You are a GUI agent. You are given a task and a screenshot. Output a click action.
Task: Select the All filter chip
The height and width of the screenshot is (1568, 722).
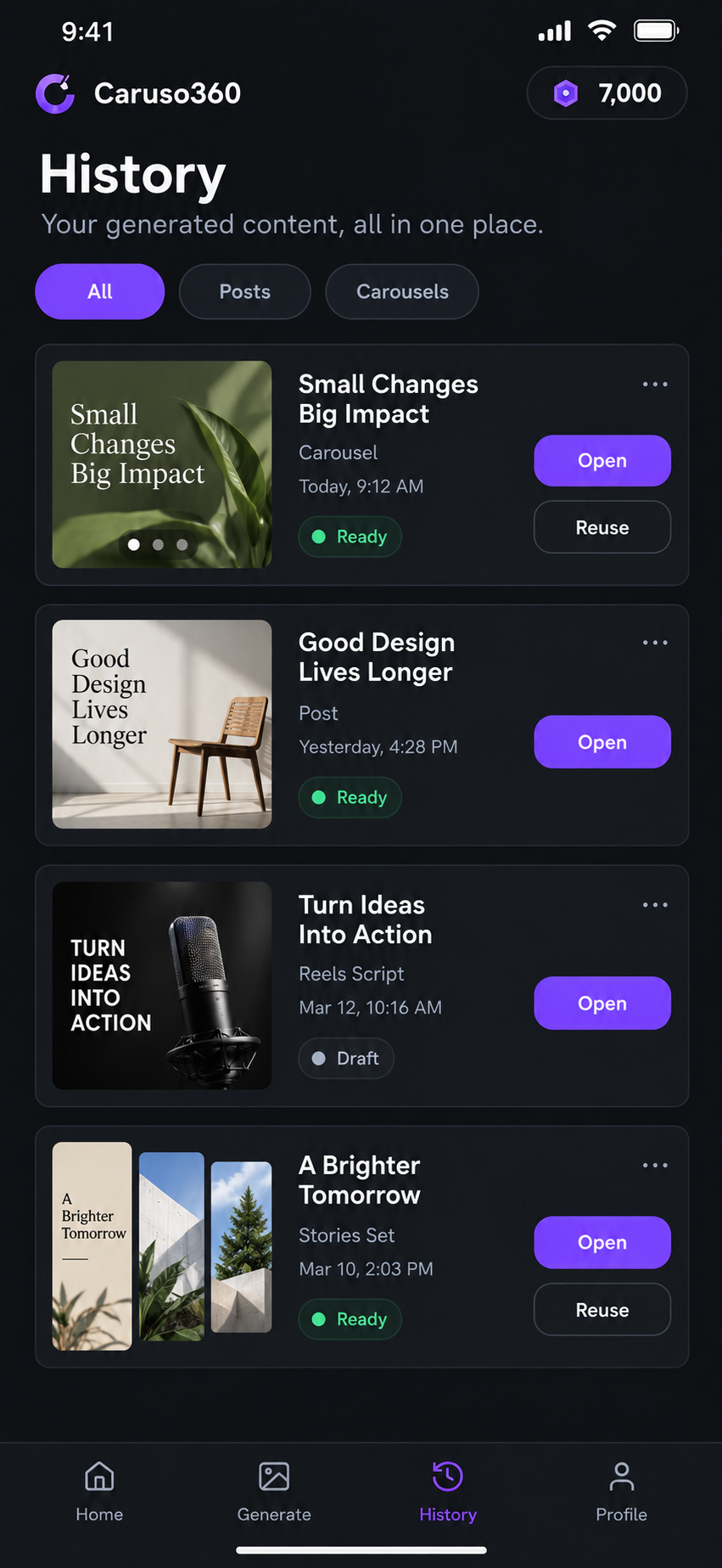pyautogui.click(x=99, y=291)
